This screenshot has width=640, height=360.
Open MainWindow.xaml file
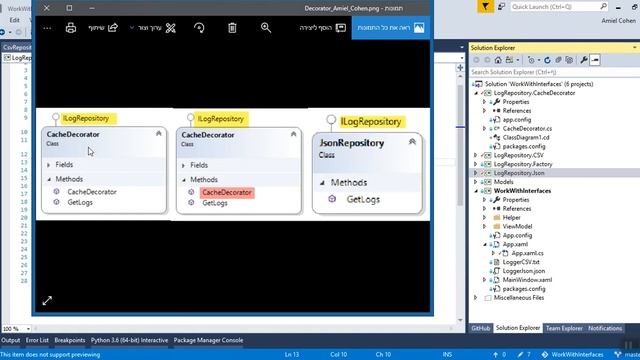click(527, 280)
